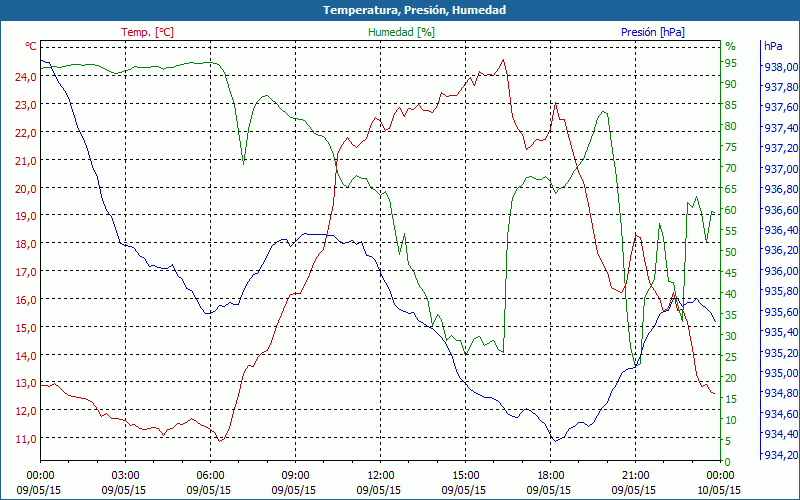Image resolution: width=800 pixels, height=500 pixels.
Task: Click green humidity axis value '55'
Action: pos(731,231)
